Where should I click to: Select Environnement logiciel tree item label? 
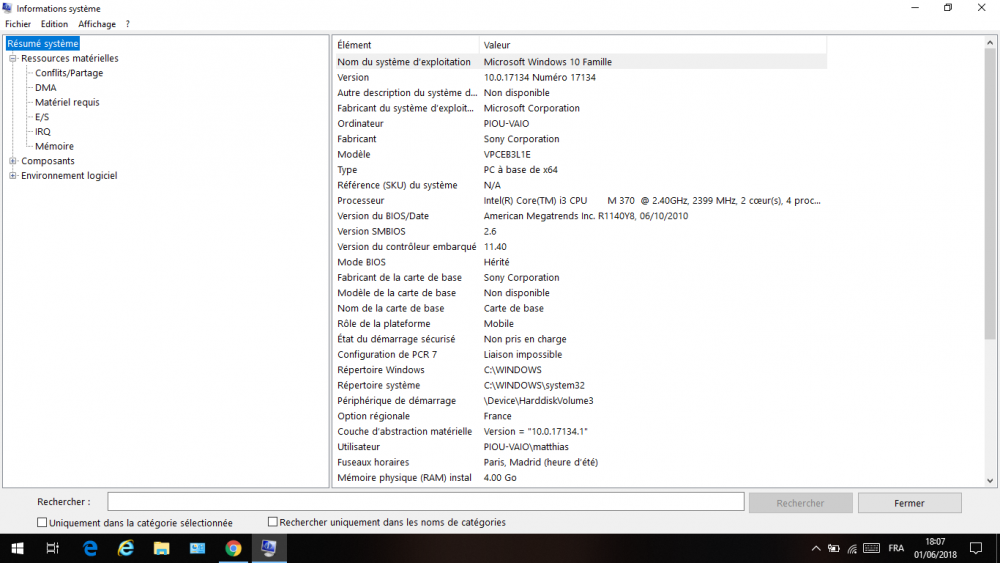point(69,175)
